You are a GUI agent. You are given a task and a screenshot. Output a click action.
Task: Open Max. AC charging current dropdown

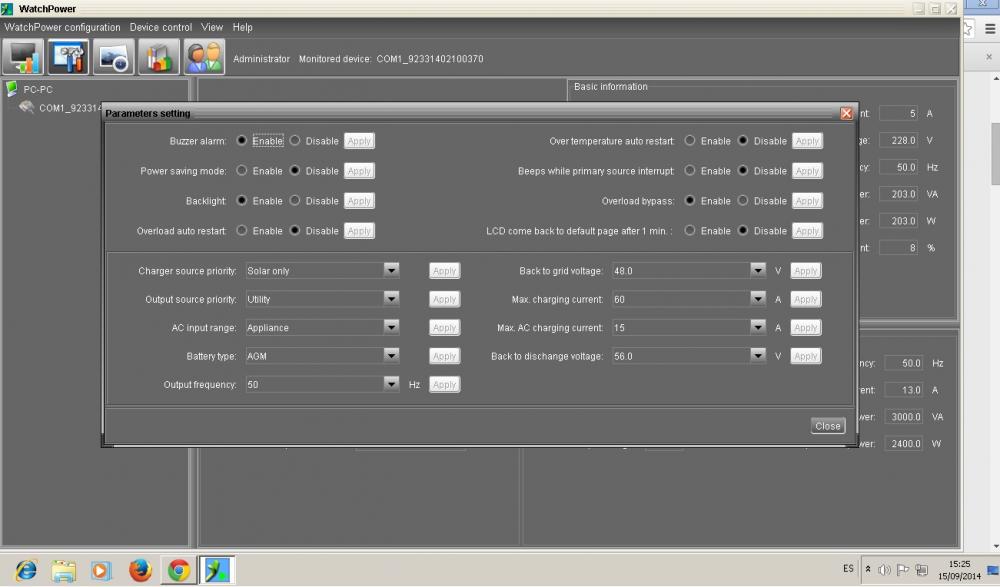point(757,327)
